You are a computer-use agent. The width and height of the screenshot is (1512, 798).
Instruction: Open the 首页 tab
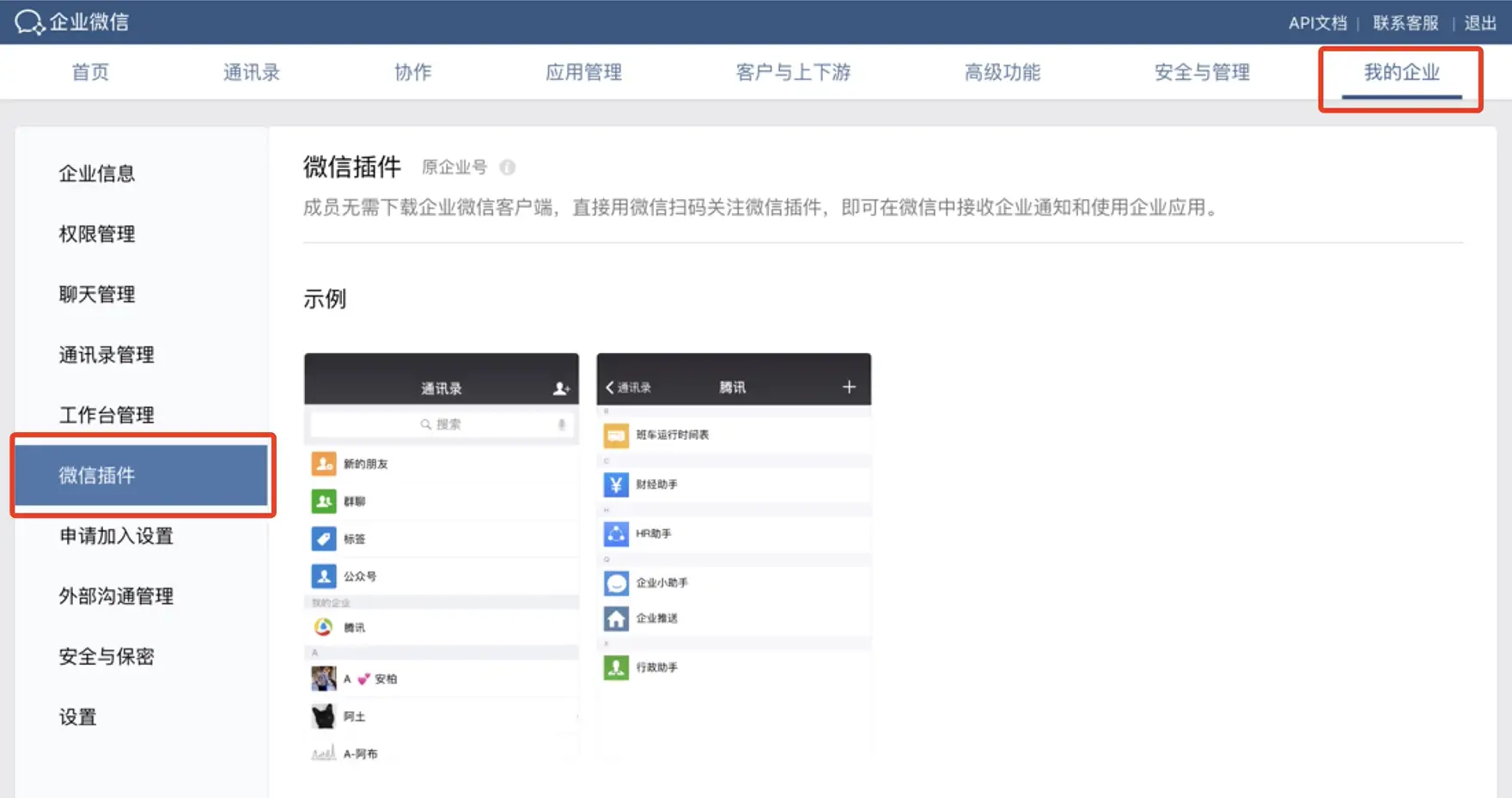coord(90,72)
